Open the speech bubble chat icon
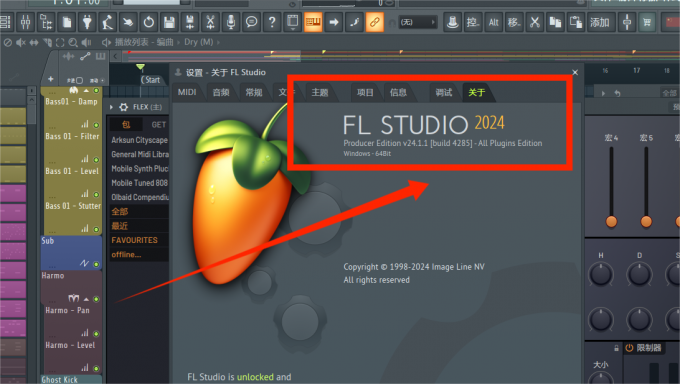Viewport: 680px width, 384px height. (251, 22)
